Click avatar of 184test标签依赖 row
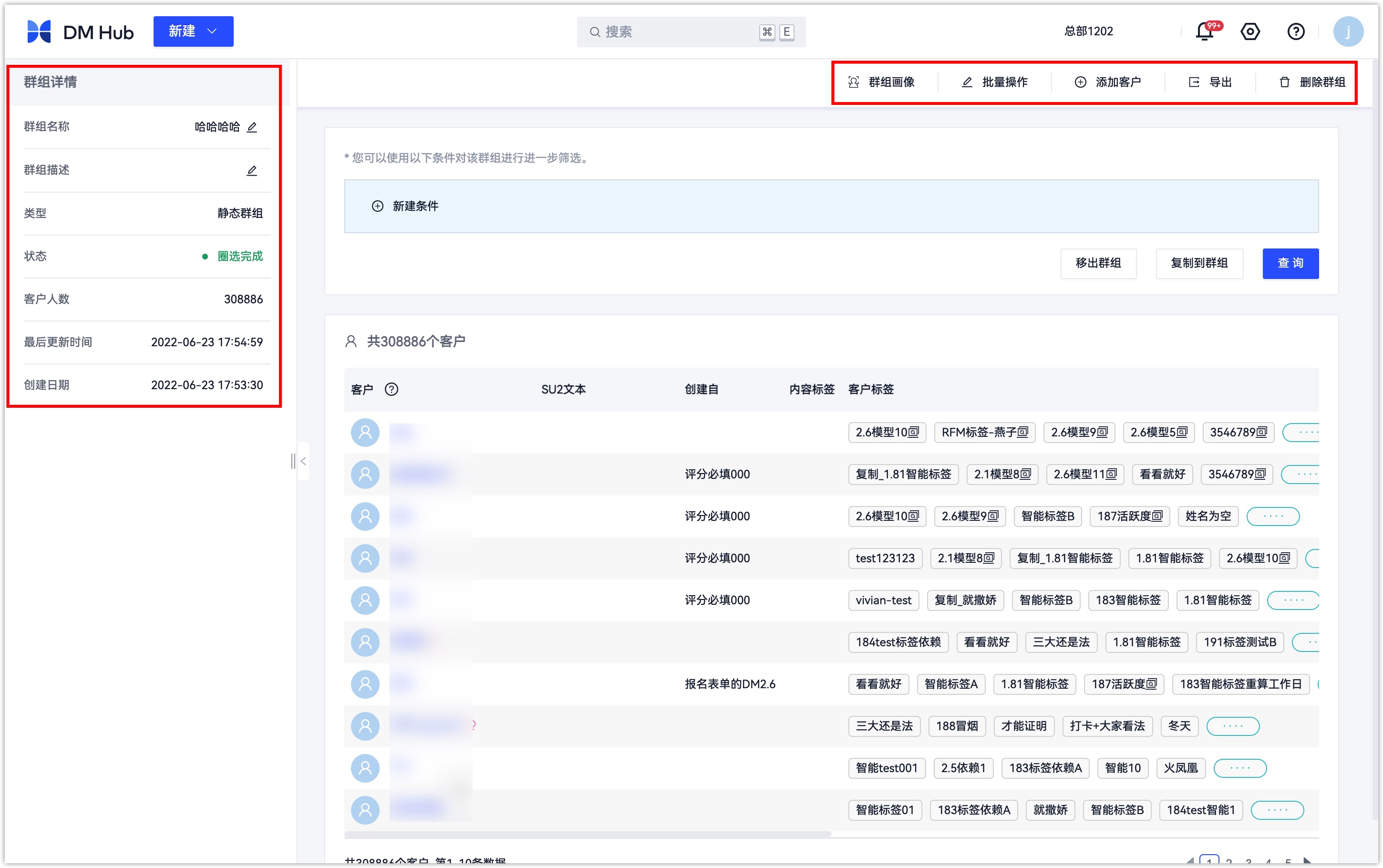 pos(365,642)
